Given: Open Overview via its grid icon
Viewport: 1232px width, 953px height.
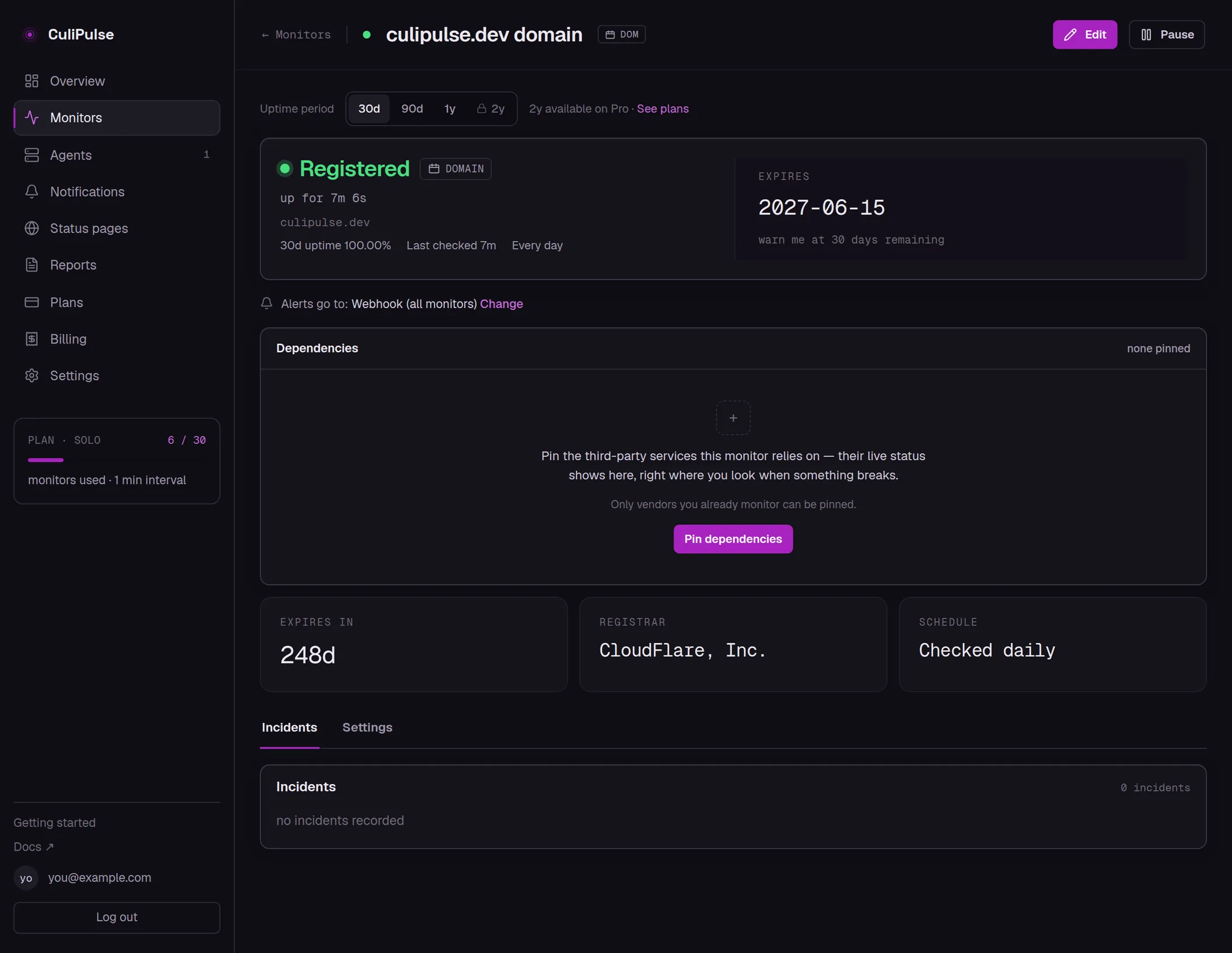Looking at the screenshot, I should (31, 81).
